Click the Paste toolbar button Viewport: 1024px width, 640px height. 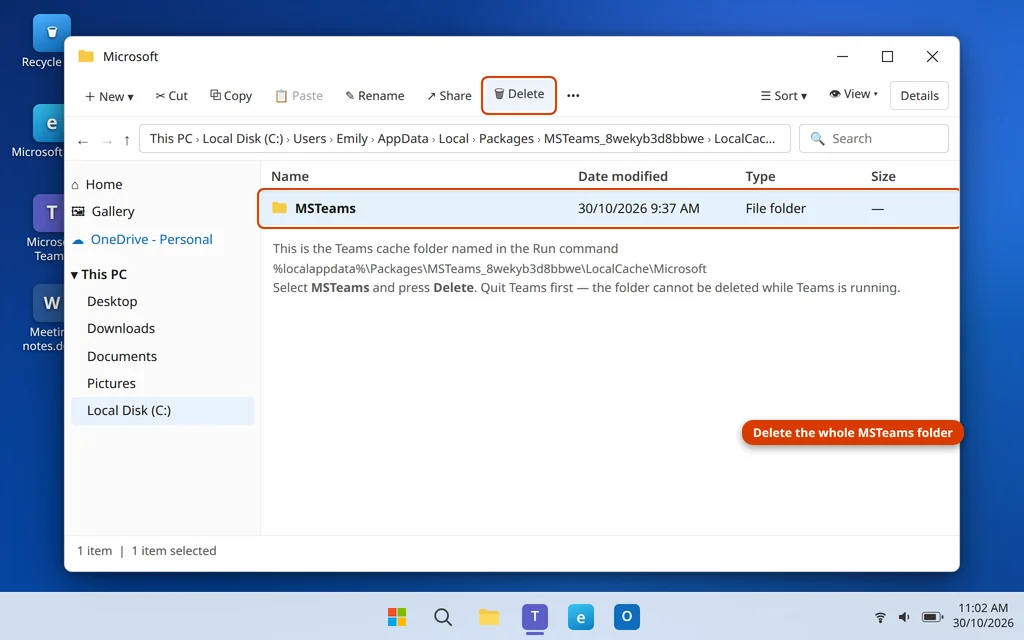point(299,96)
